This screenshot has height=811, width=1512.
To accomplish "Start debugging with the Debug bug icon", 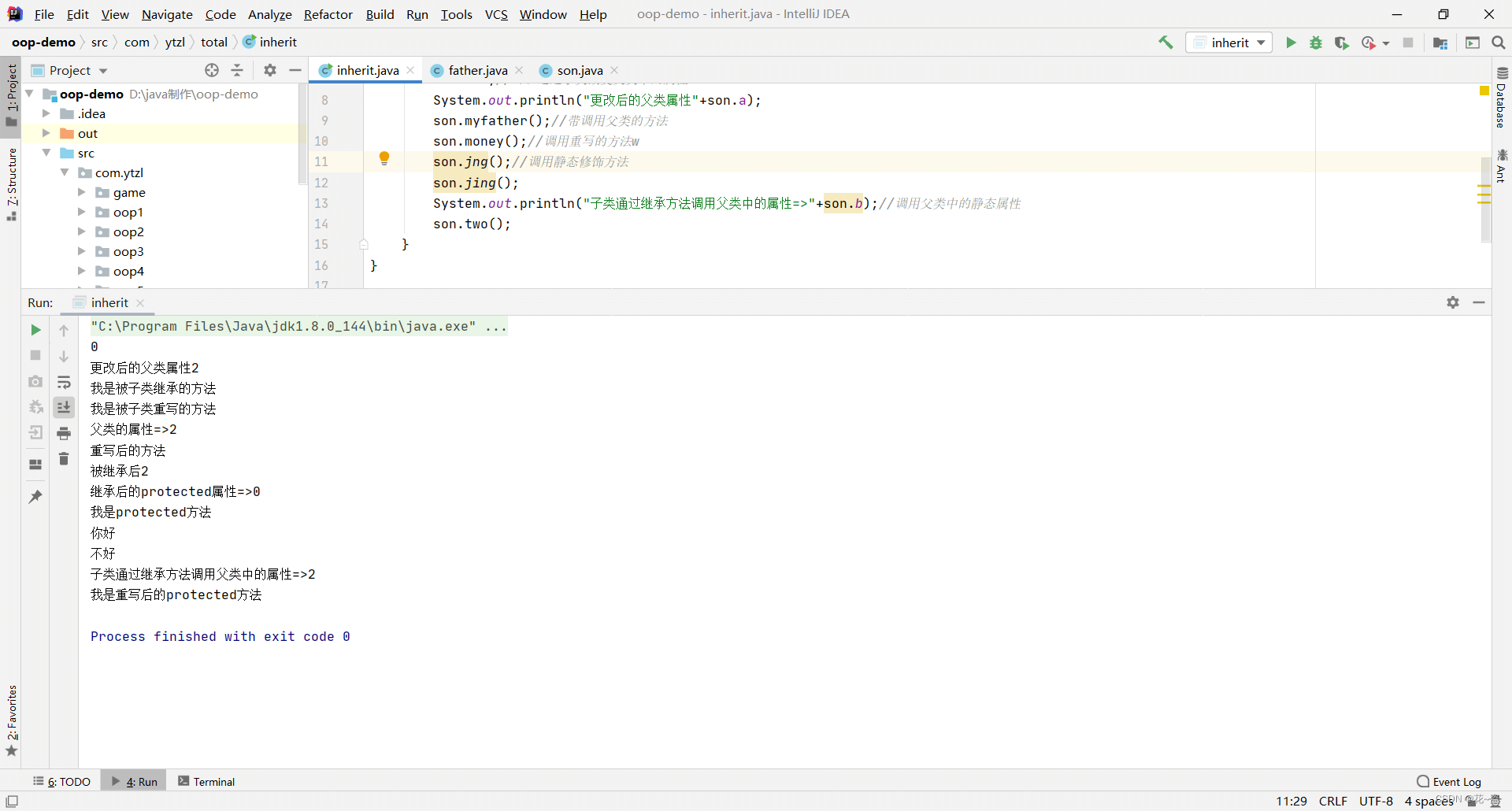I will pos(1316,43).
